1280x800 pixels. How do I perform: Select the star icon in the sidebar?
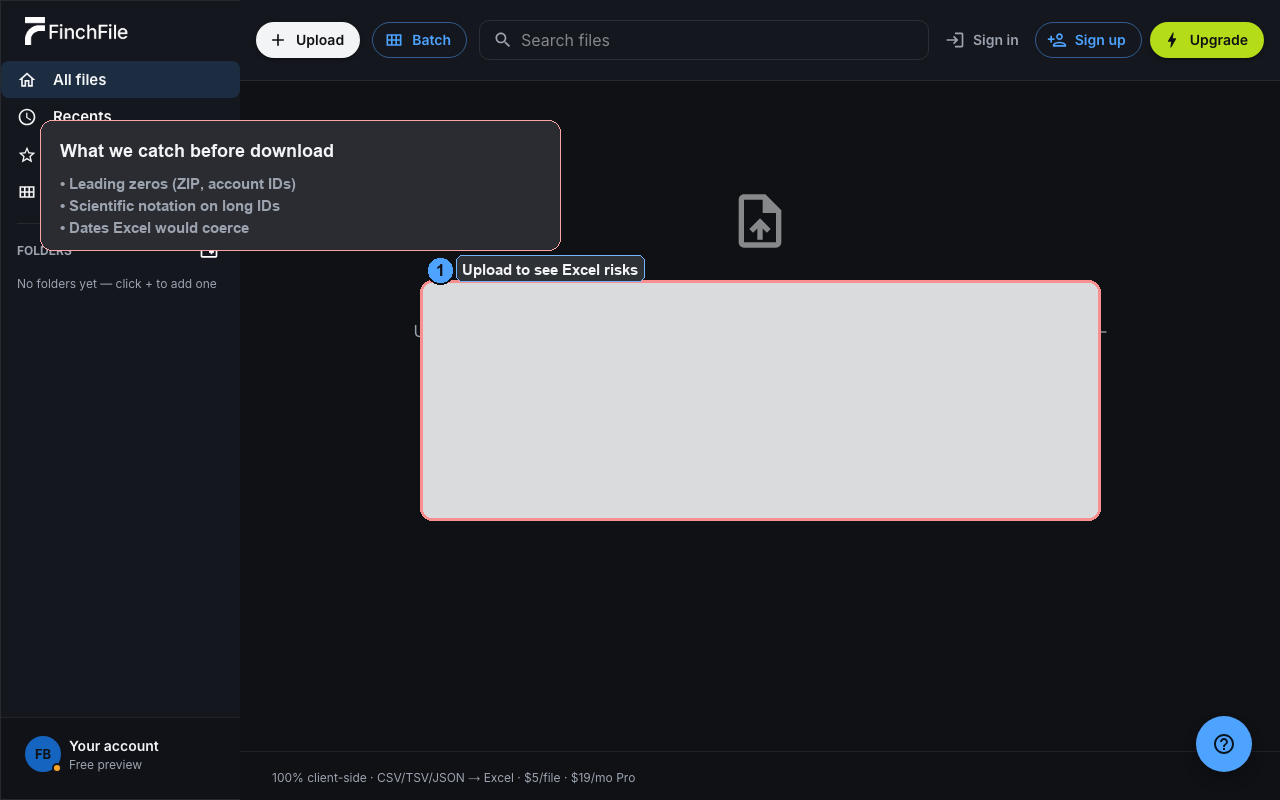pos(27,155)
